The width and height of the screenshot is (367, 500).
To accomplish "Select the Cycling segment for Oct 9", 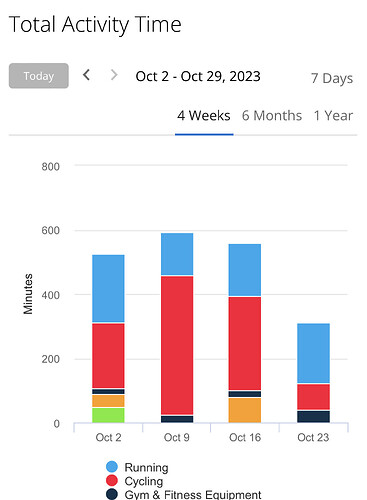I will click(x=177, y=345).
